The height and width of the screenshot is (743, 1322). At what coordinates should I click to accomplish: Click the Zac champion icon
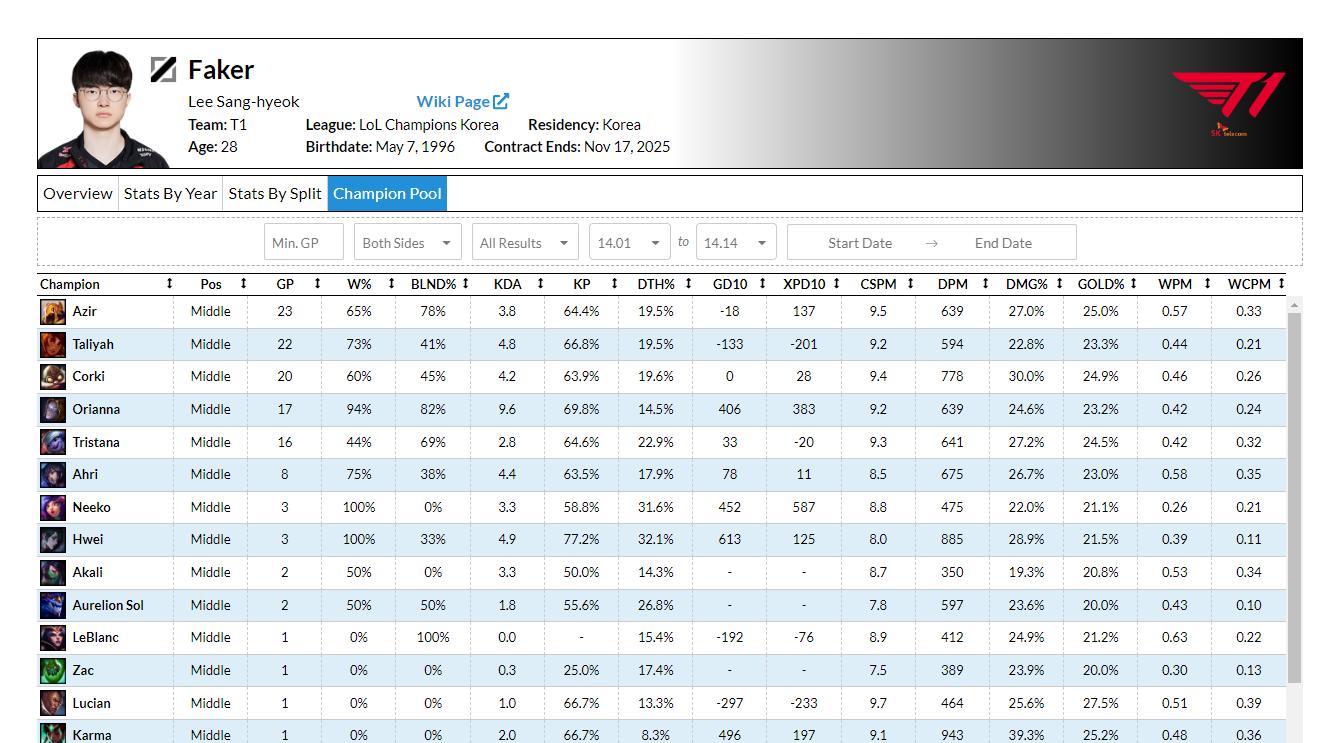(53, 670)
